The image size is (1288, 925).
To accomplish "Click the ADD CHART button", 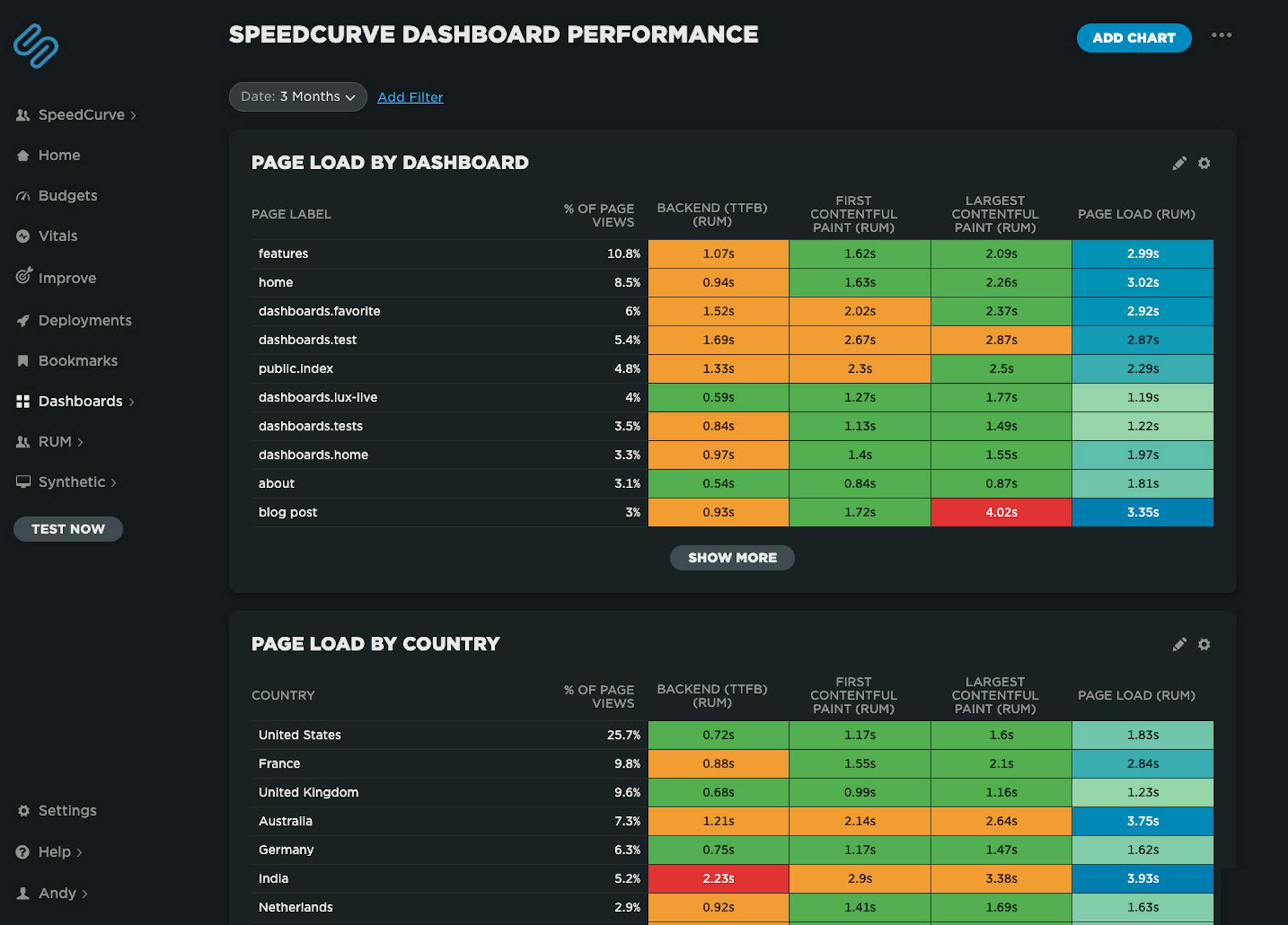I will [x=1134, y=38].
